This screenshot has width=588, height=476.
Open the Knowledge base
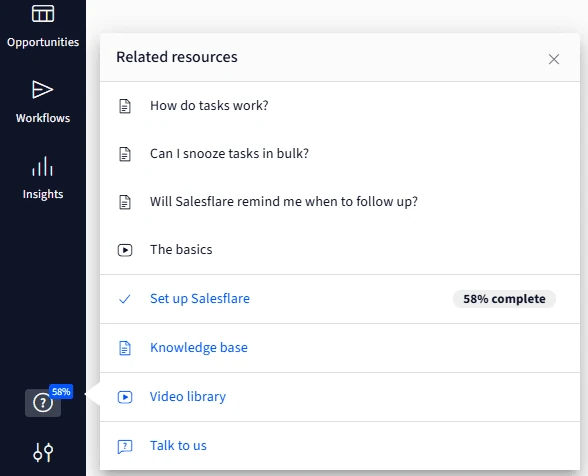(199, 348)
